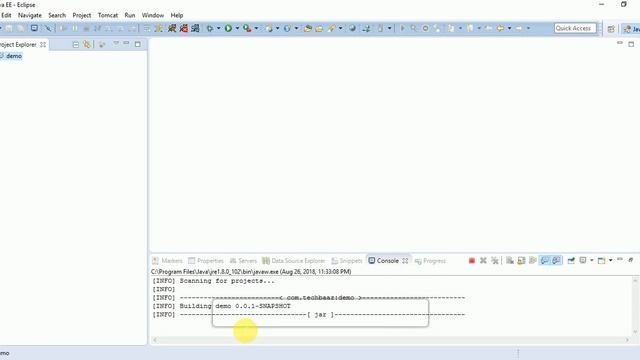Open Project Explorer View Menu triangle
The width and height of the screenshot is (640, 360).
116,43
